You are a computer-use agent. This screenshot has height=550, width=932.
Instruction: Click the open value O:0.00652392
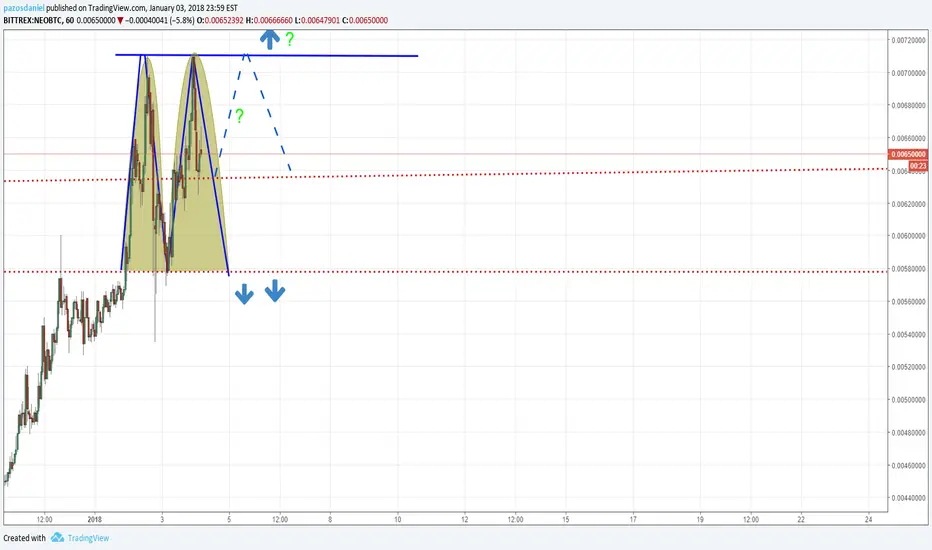(x=220, y=20)
